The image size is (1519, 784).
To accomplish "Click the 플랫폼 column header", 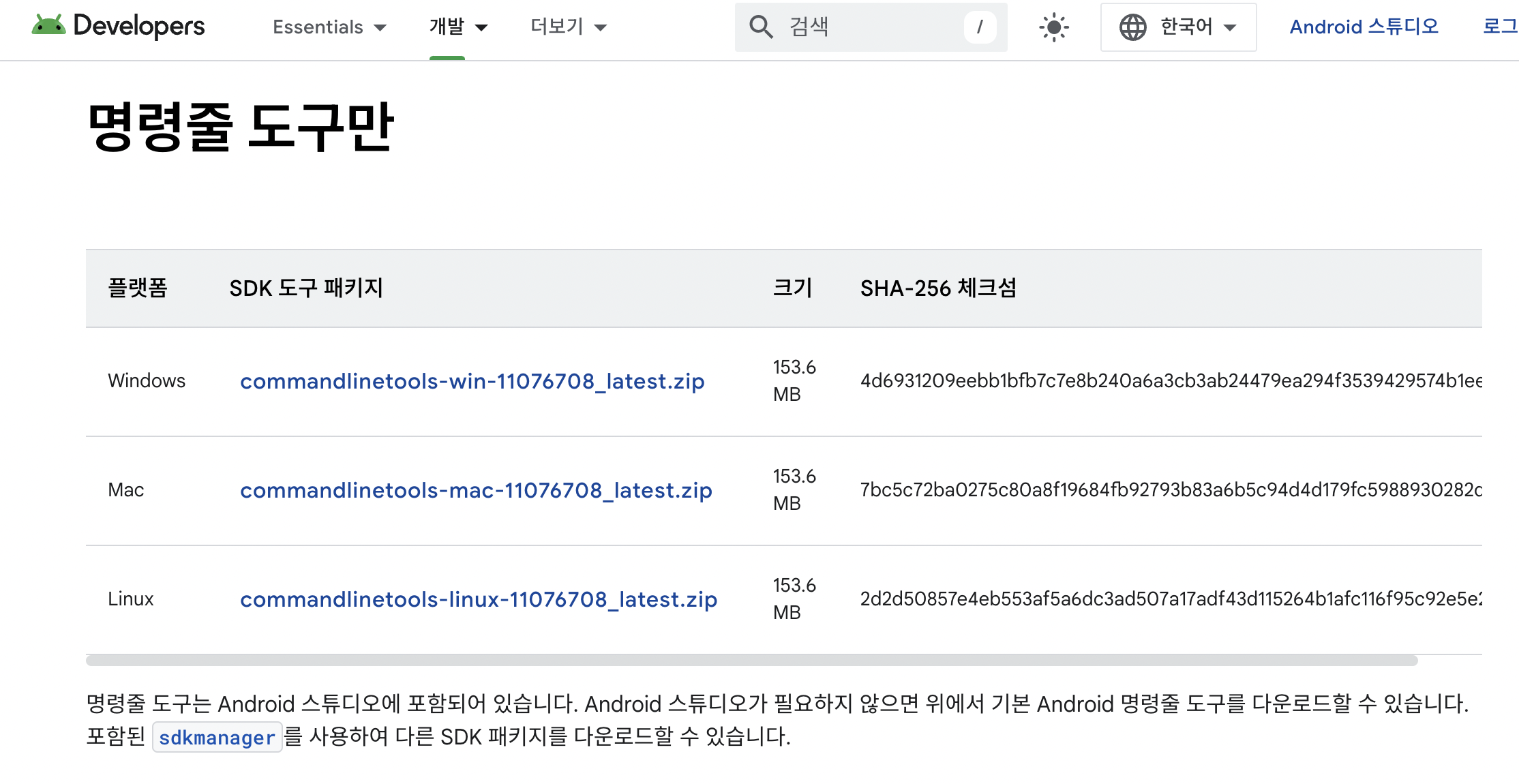I will tap(138, 288).
